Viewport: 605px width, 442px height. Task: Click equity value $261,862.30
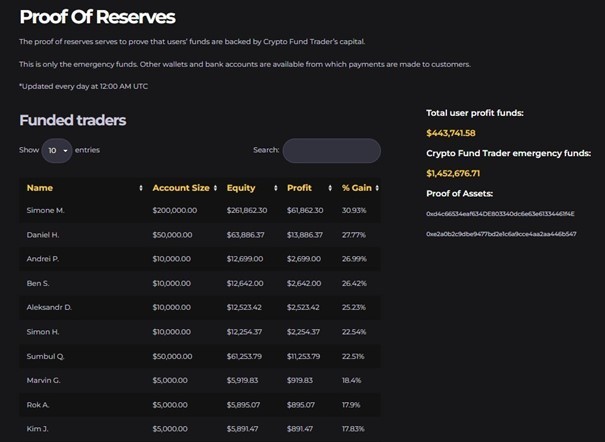point(247,210)
